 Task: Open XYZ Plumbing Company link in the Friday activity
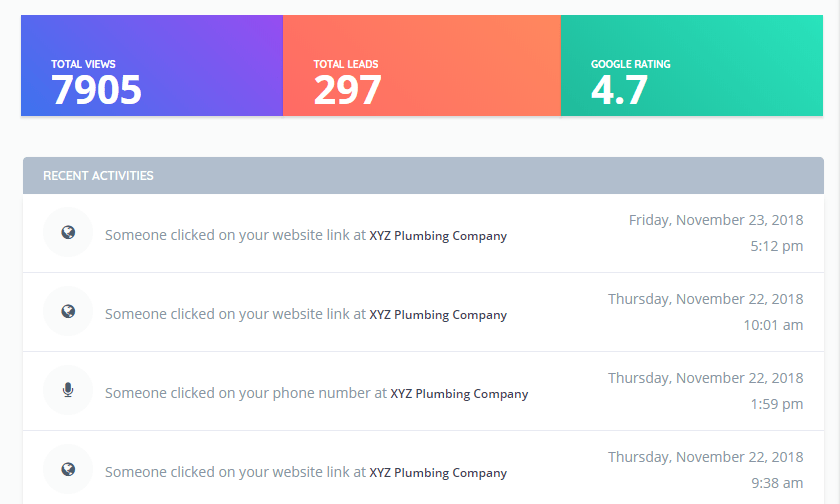coord(438,236)
